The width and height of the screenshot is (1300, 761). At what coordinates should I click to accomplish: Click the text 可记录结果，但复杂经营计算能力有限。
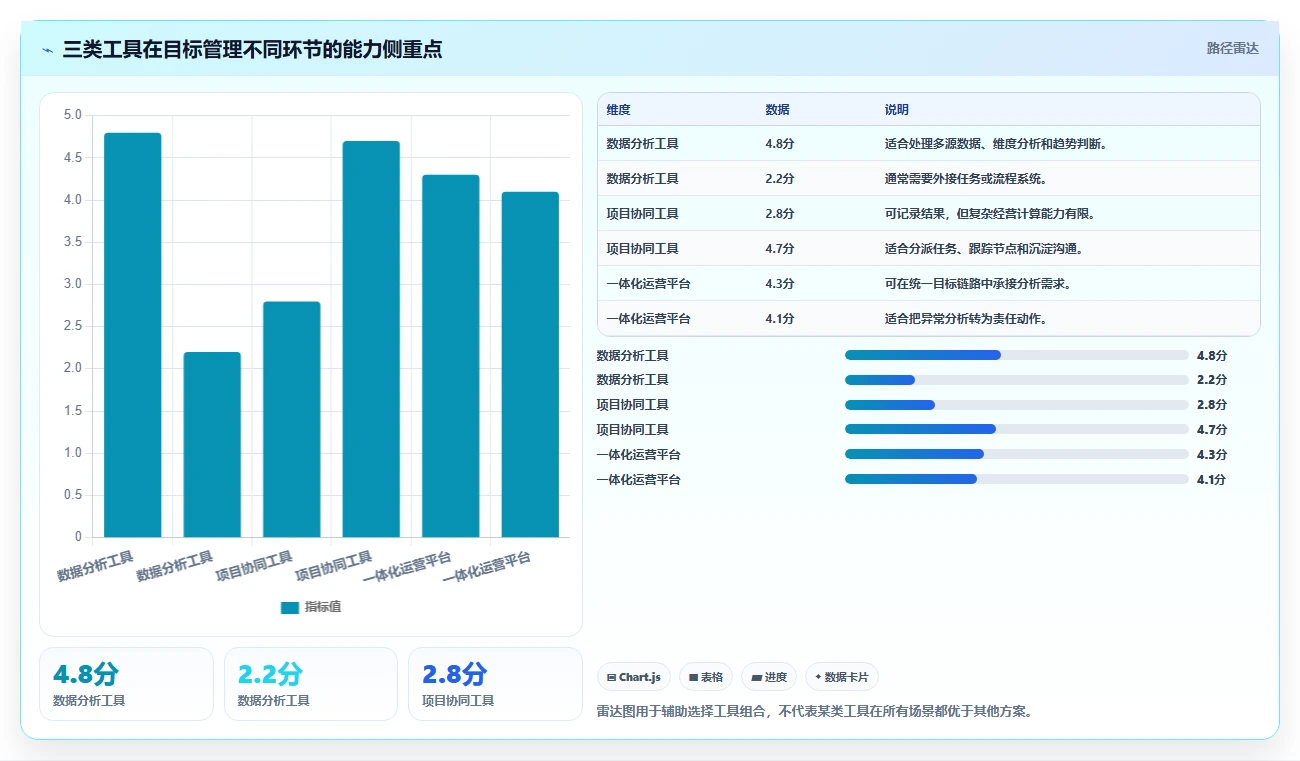989,214
